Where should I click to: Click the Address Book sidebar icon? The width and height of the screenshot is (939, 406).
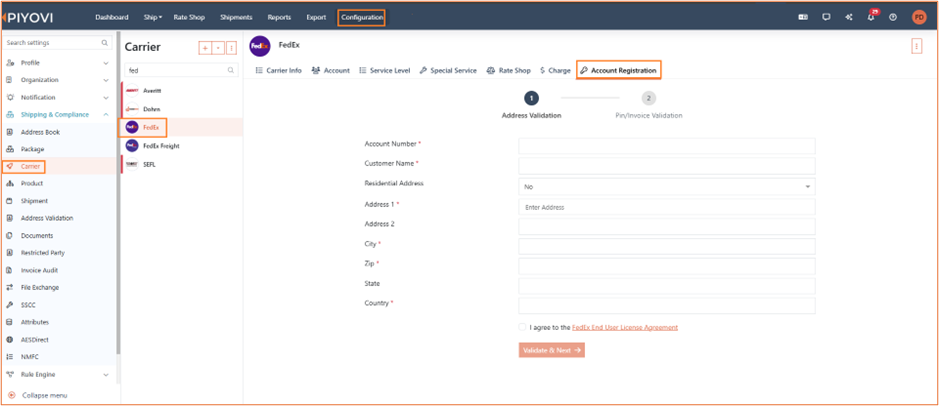pos(10,132)
